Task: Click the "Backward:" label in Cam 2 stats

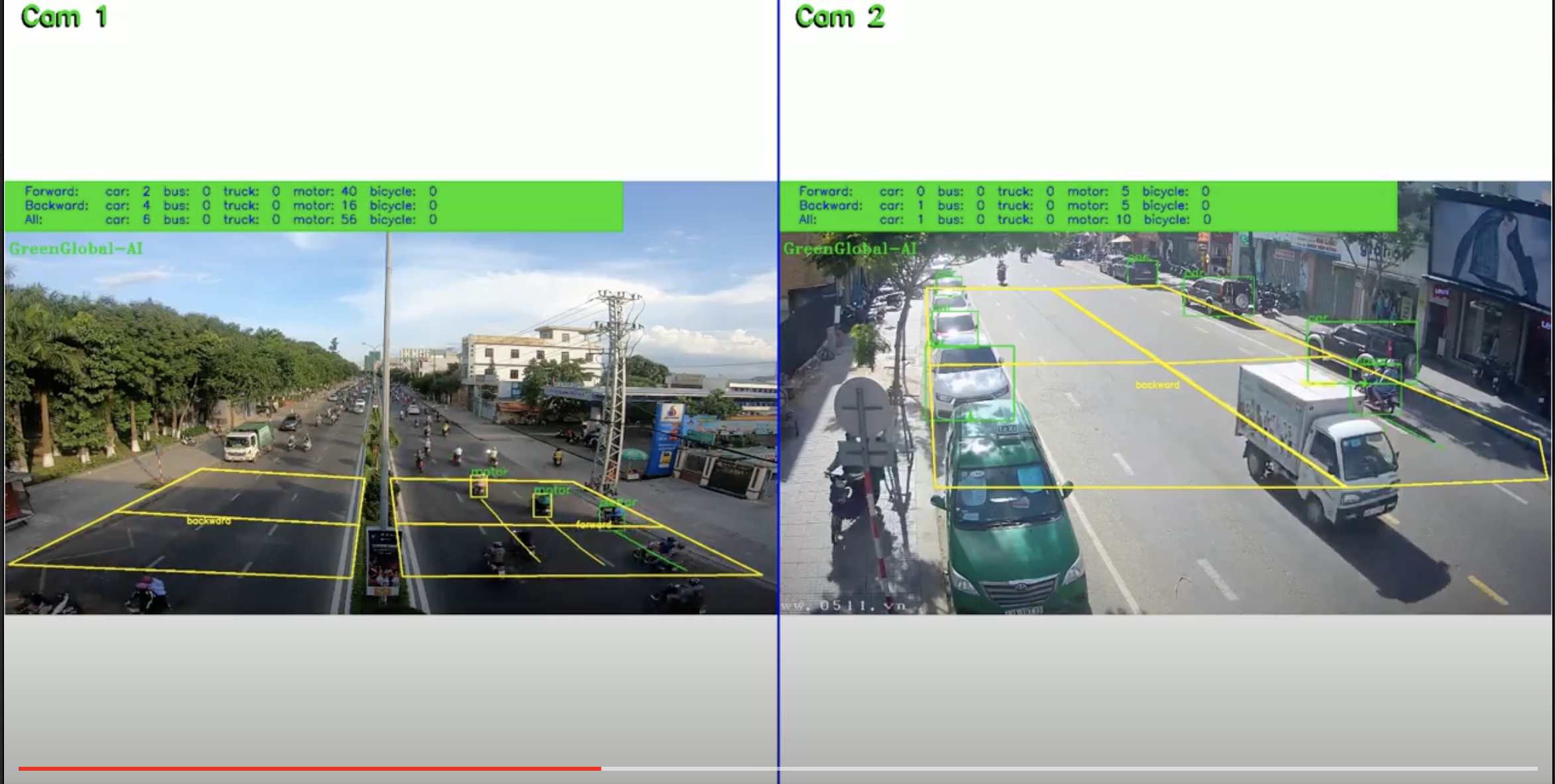Action: click(x=831, y=206)
